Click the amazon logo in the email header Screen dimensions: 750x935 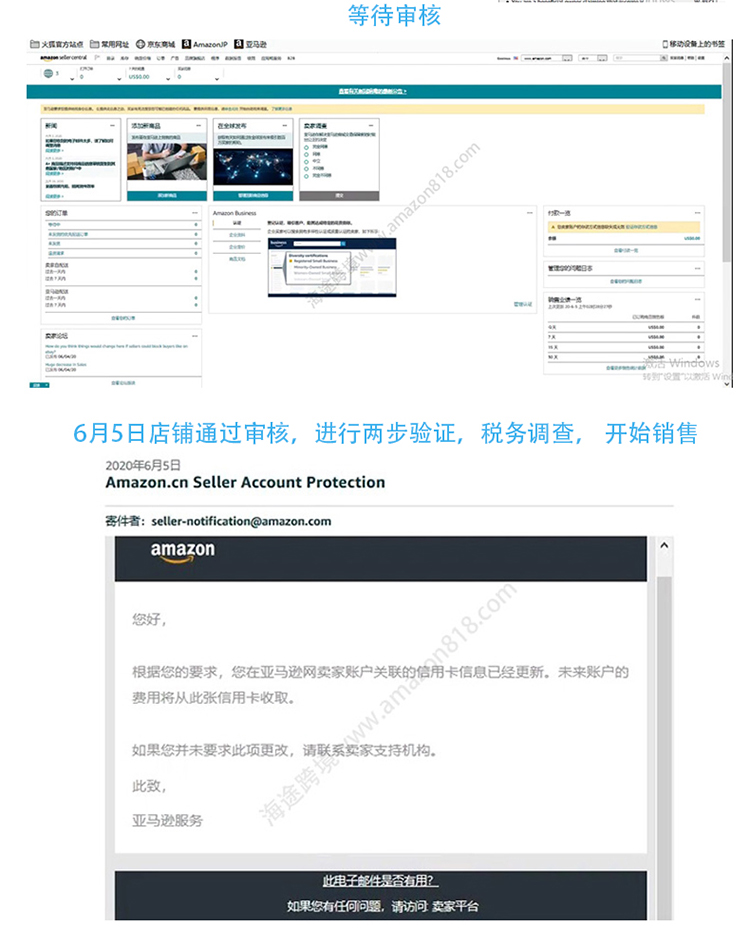tap(182, 552)
